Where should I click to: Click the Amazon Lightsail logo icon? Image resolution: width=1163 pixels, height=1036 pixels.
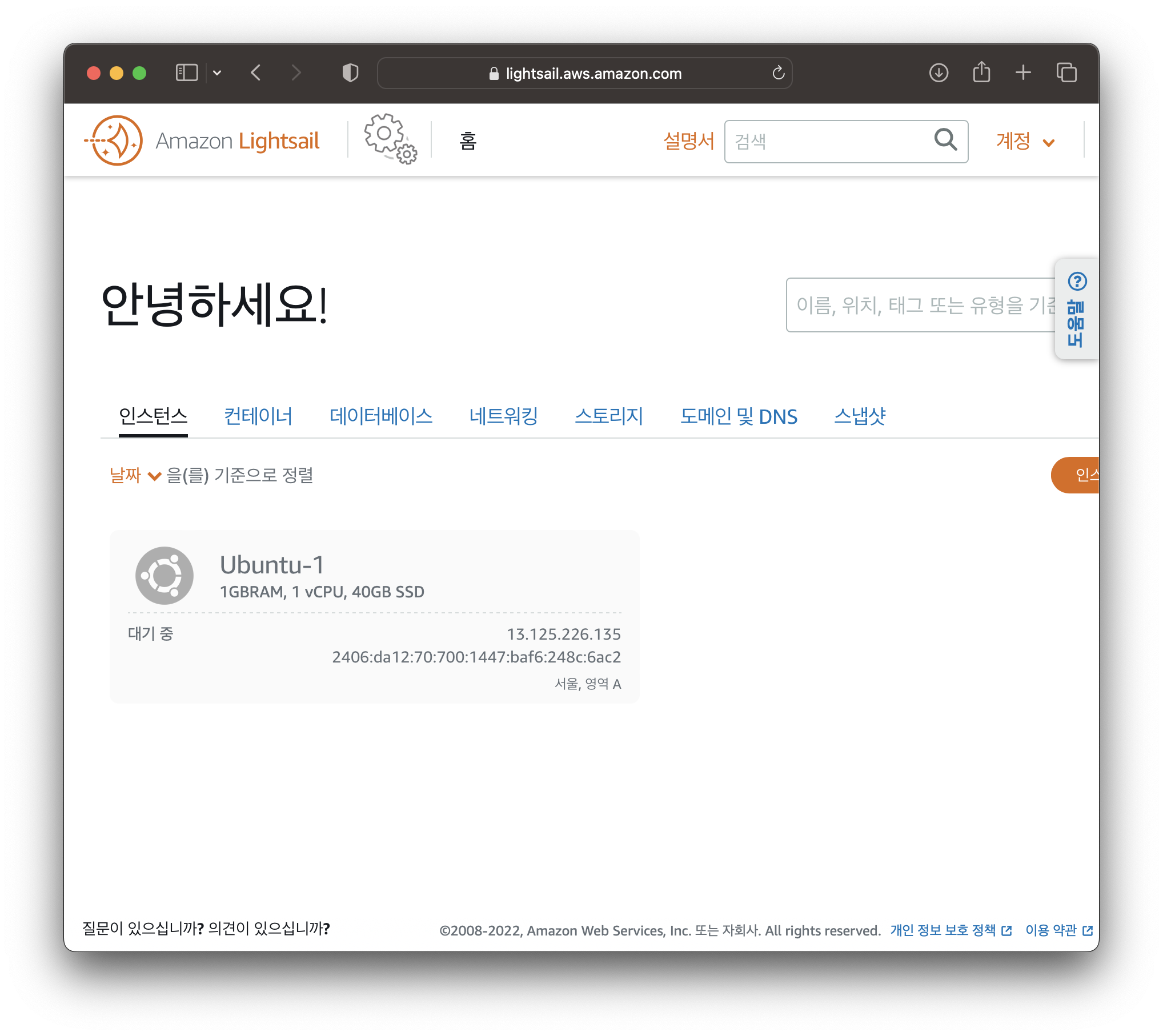117,140
